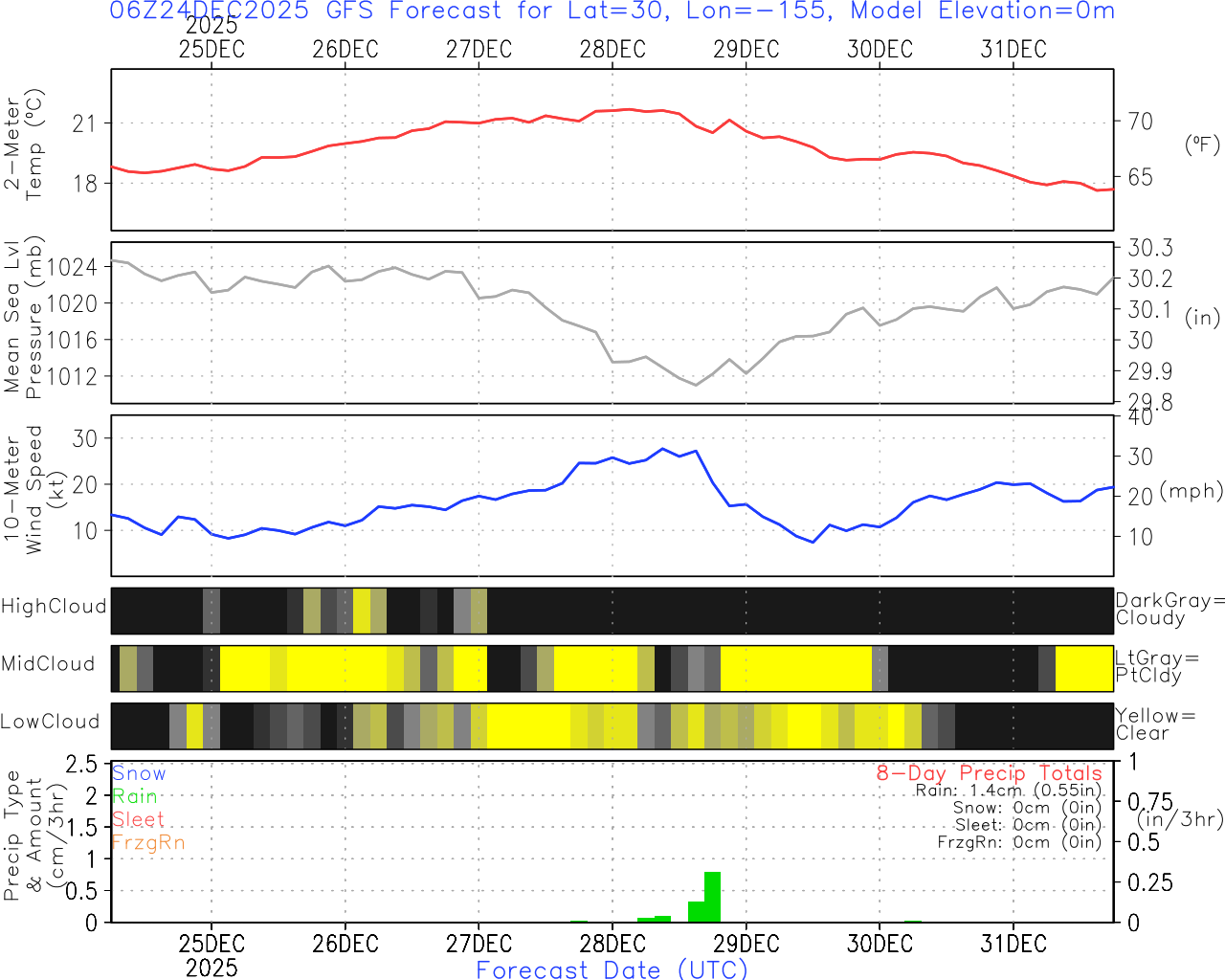Select the 28DEC label on top axis
Viewport: 1225px width, 980px height.
612,49
